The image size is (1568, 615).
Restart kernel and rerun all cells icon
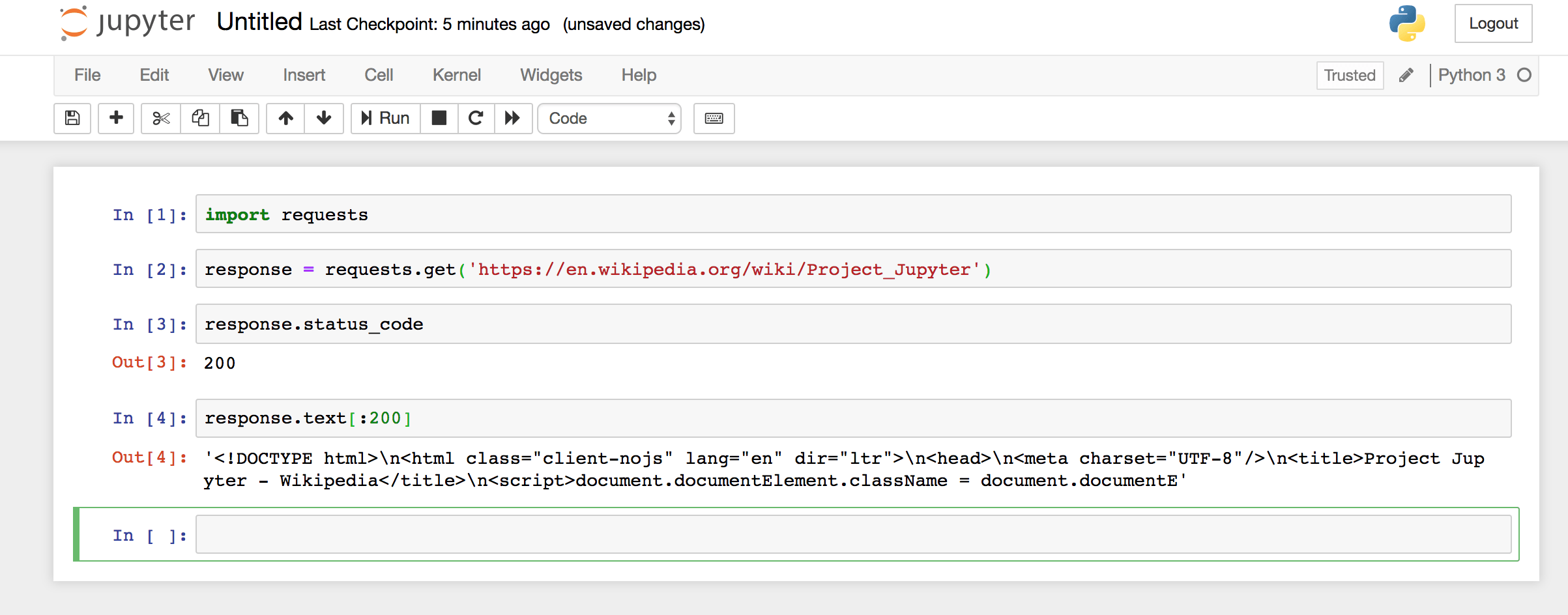pyautogui.click(x=513, y=118)
